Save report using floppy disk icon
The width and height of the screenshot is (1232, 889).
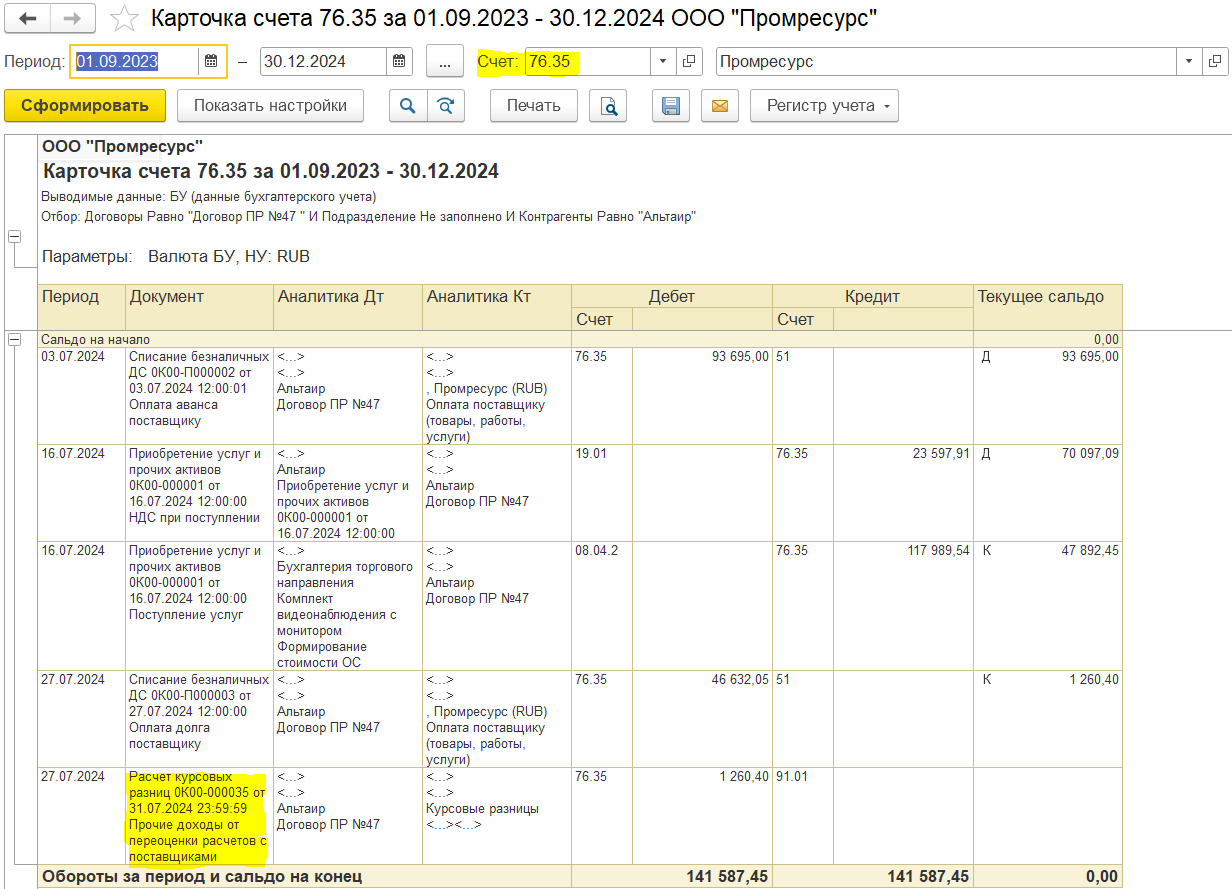671,106
